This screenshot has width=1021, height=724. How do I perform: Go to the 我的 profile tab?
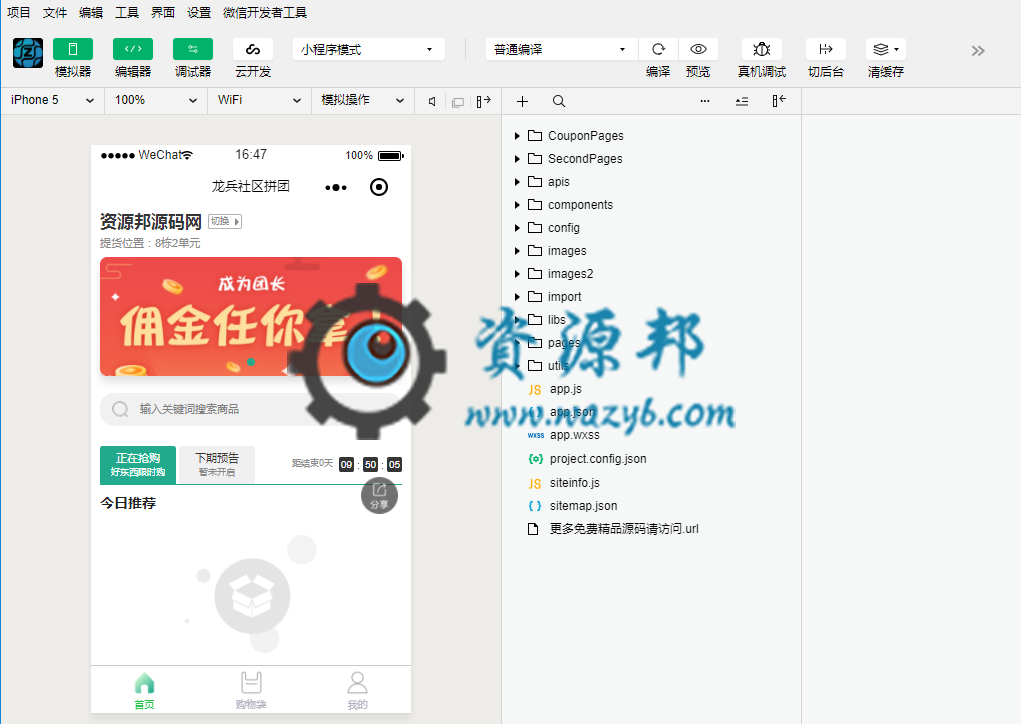357,691
